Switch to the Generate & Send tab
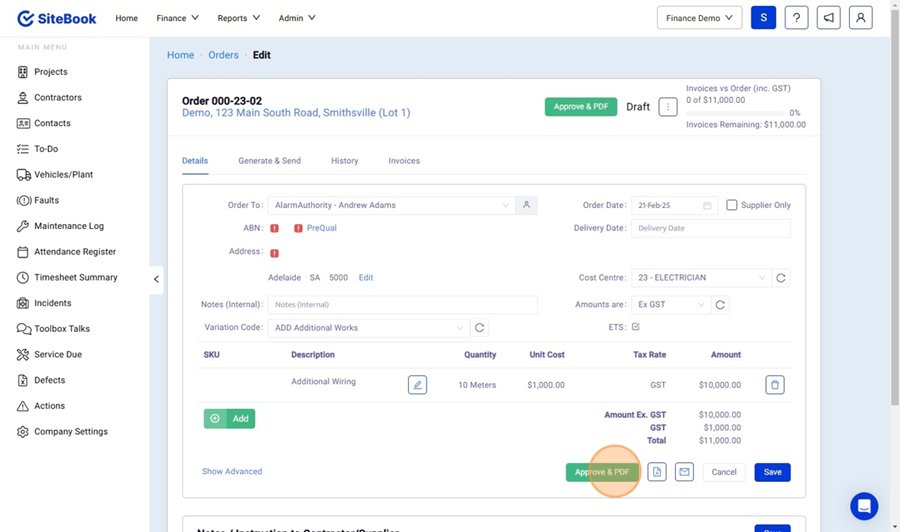Viewport: 900px width, 532px height. pos(269,161)
